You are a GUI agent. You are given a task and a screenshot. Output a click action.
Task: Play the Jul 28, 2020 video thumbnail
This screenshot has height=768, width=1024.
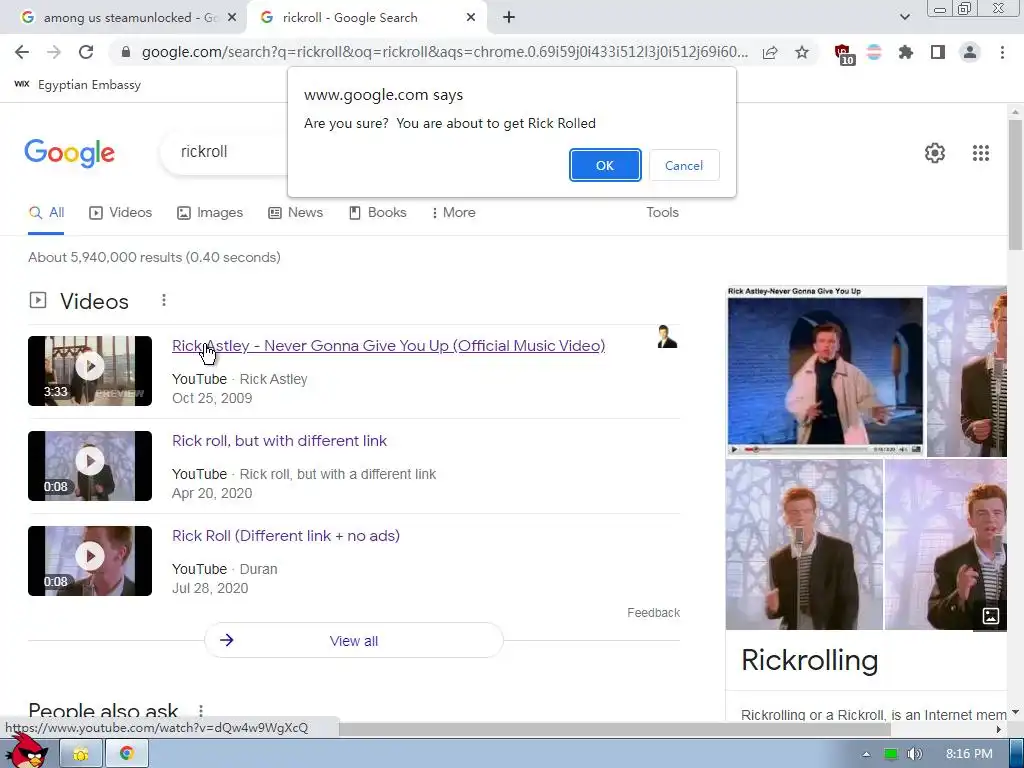(89, 561)
